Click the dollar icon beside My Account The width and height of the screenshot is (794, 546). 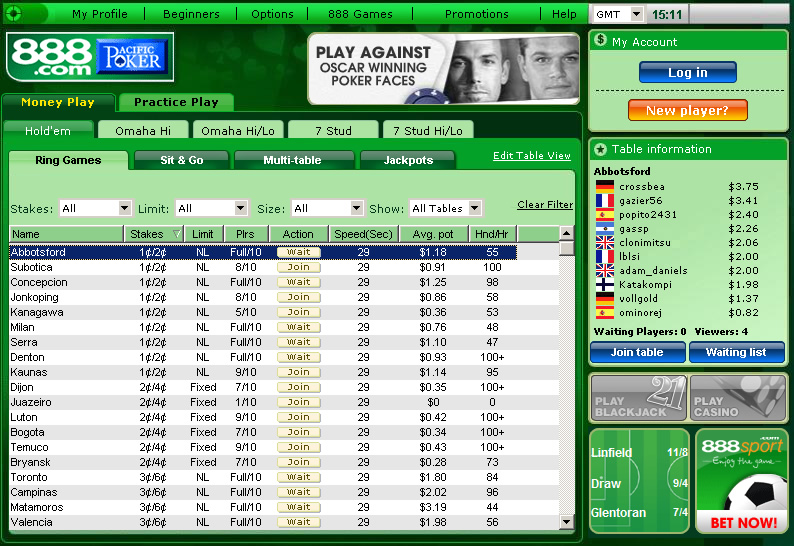tap(601, 40)
